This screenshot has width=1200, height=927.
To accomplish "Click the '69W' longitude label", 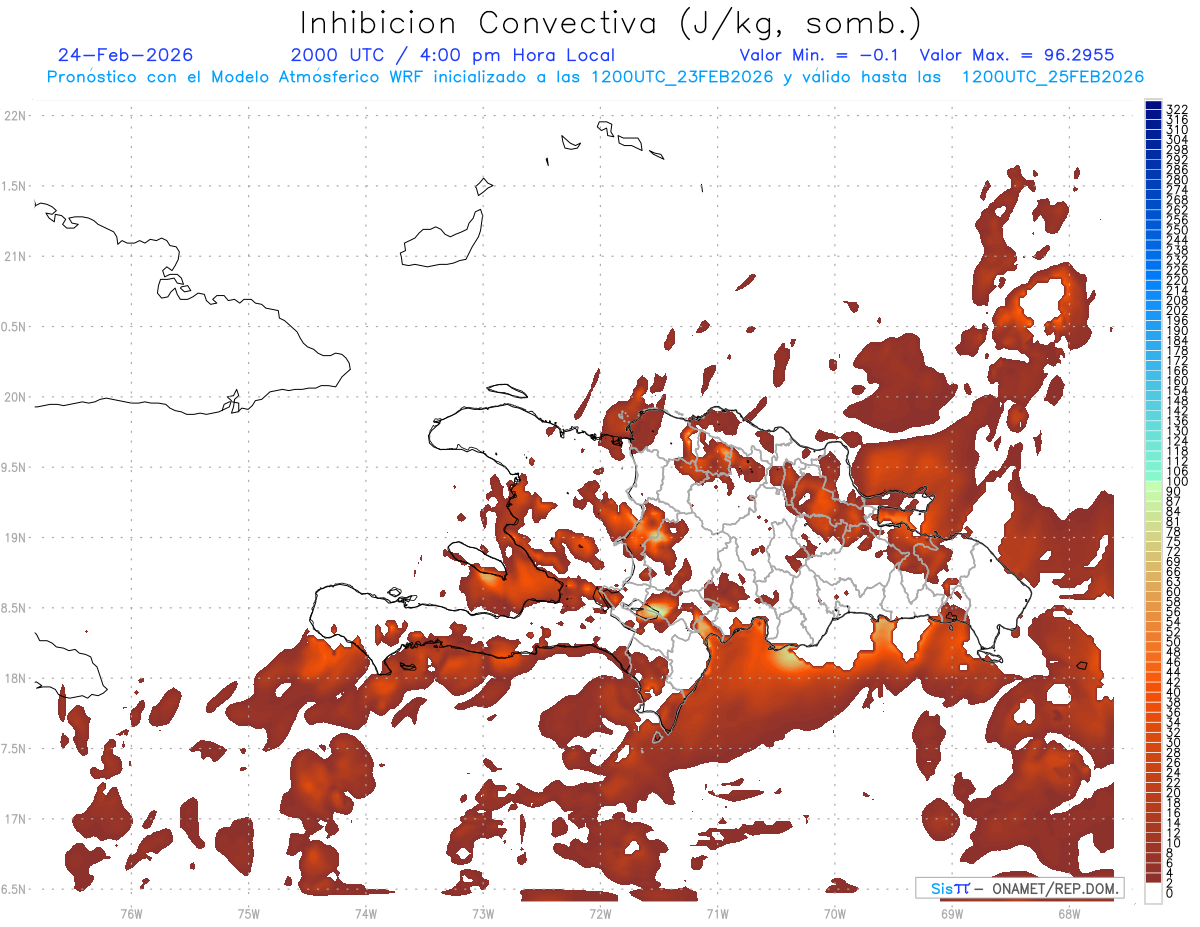I will [952, 912].
